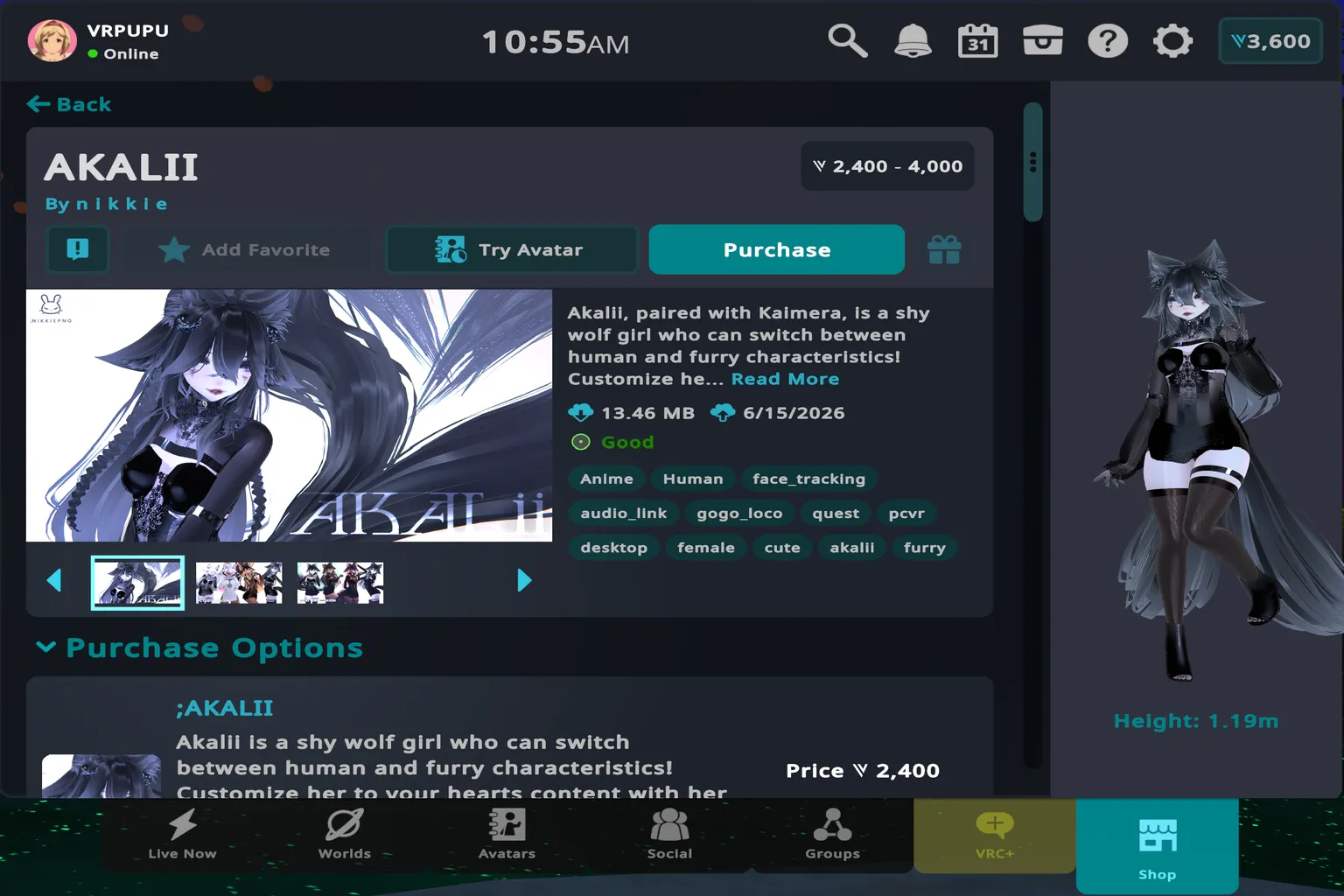
Task: Click the pcvr tag
Action: pyautogui.click(x=906, y=513)
